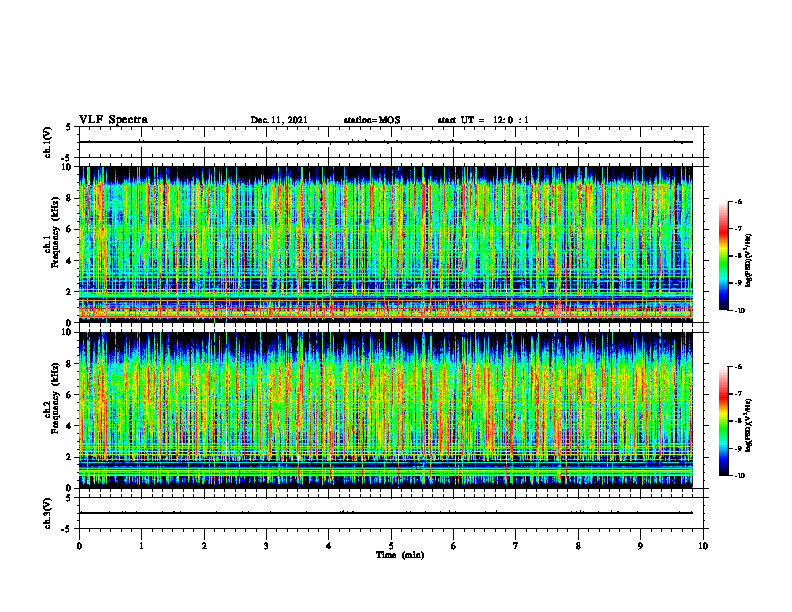
Task: Select the date text "Dec. 11, 2021"
Action: [x=279, y=120]
